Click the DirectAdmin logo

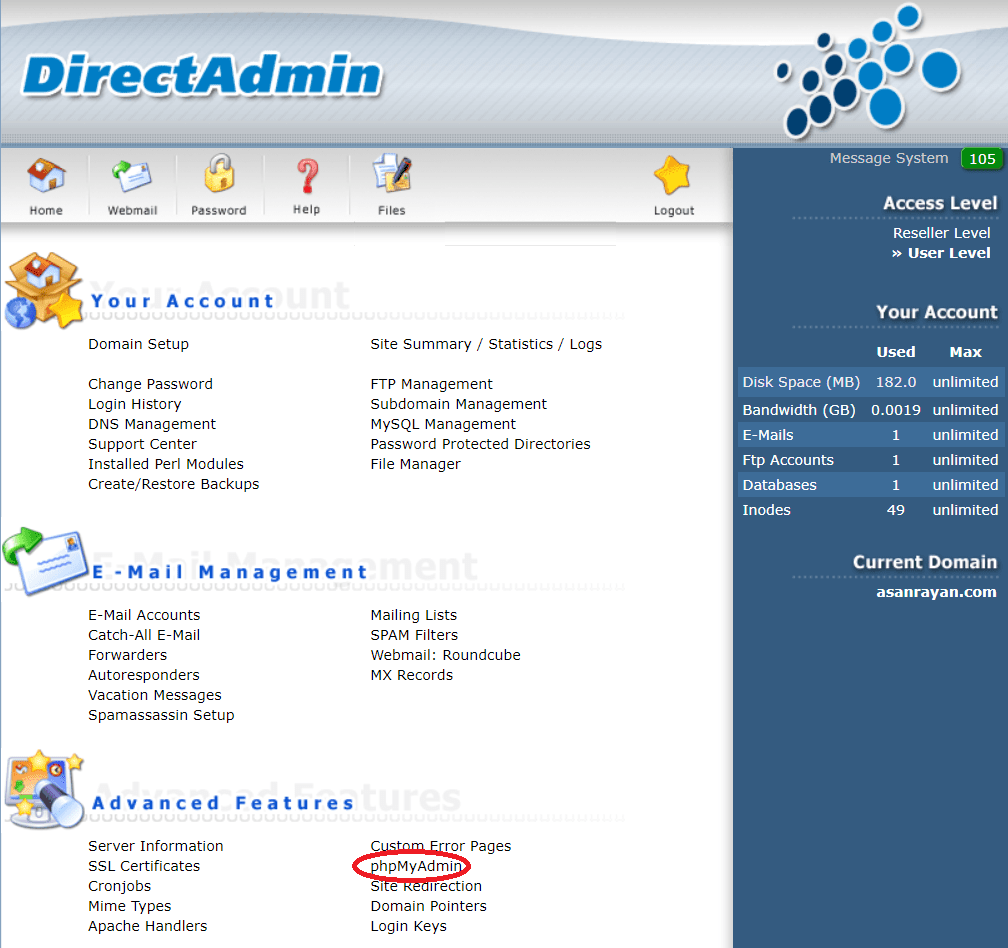(202, 75)
